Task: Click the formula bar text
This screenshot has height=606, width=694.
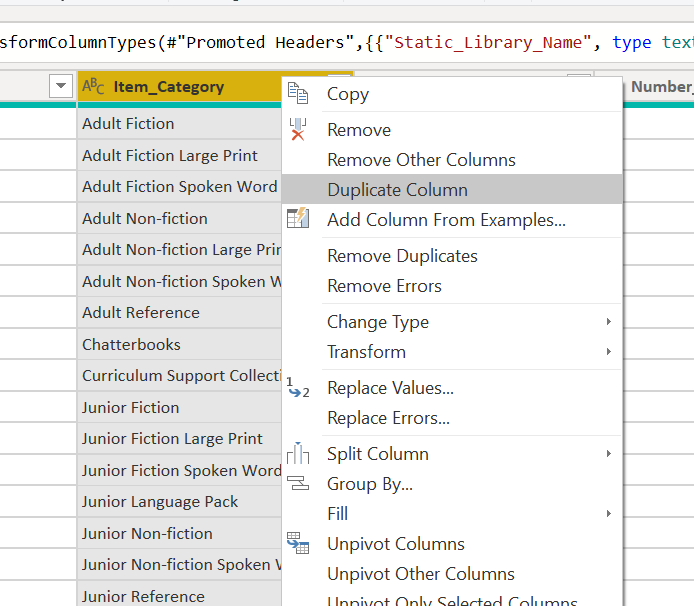Action: [x=347, y=42]
